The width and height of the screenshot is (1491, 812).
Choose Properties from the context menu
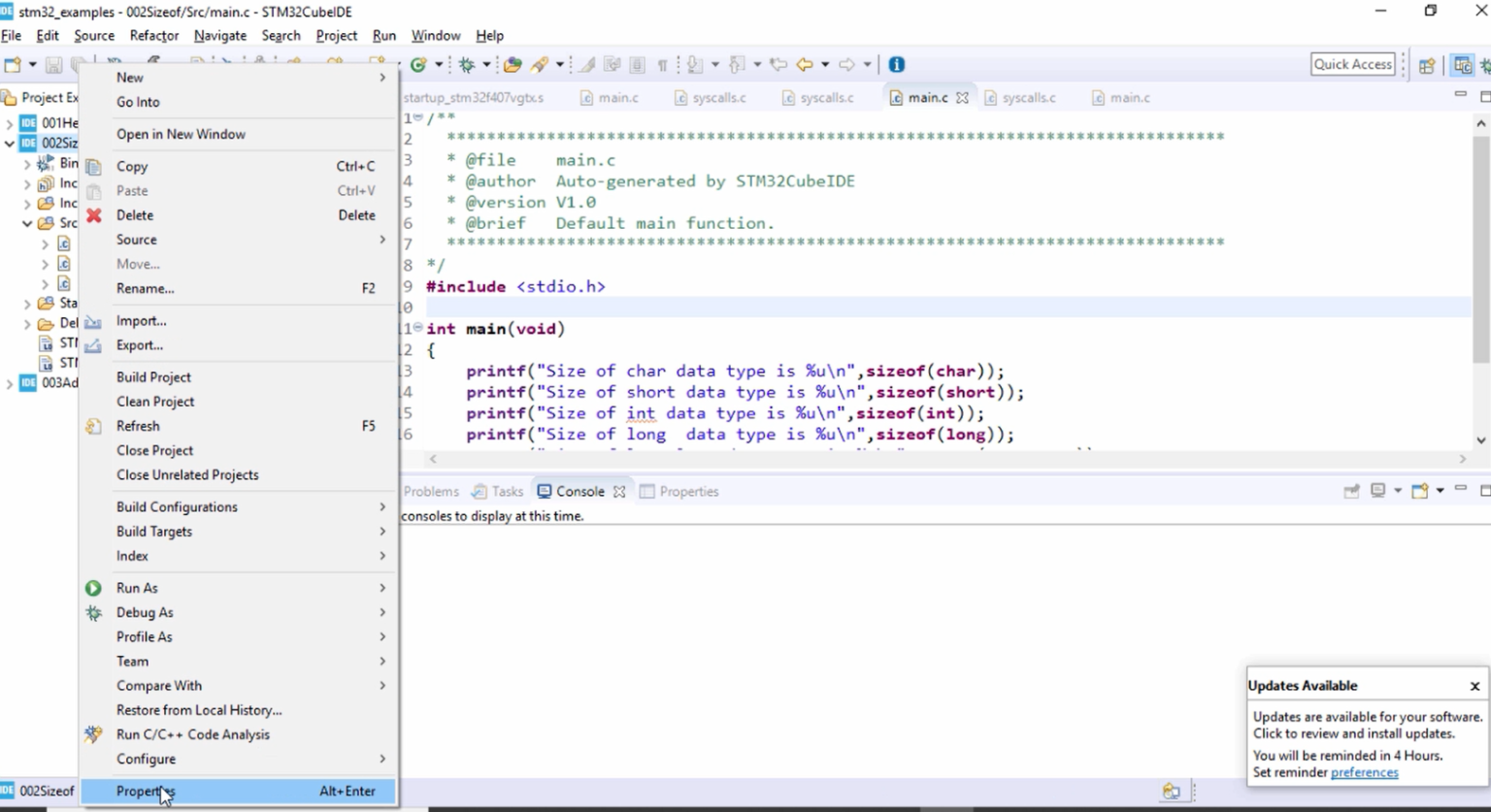[x=239, y=792]
